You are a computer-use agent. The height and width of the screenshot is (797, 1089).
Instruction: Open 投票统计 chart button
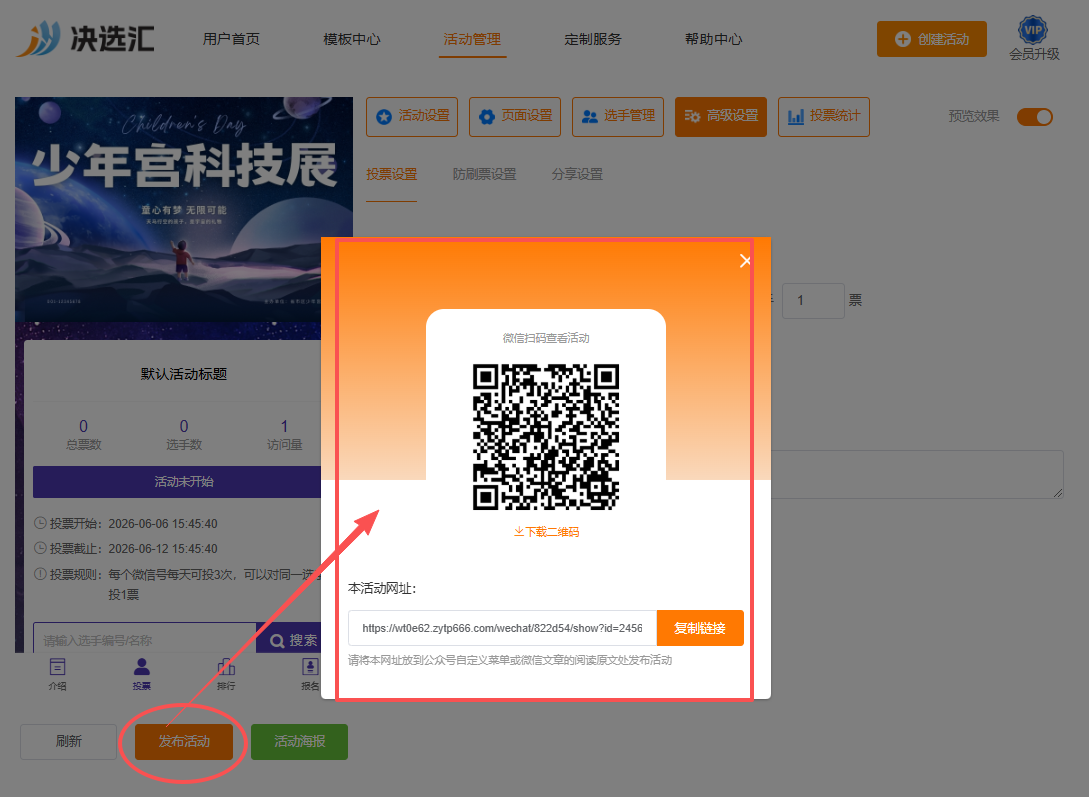point(824,117)
